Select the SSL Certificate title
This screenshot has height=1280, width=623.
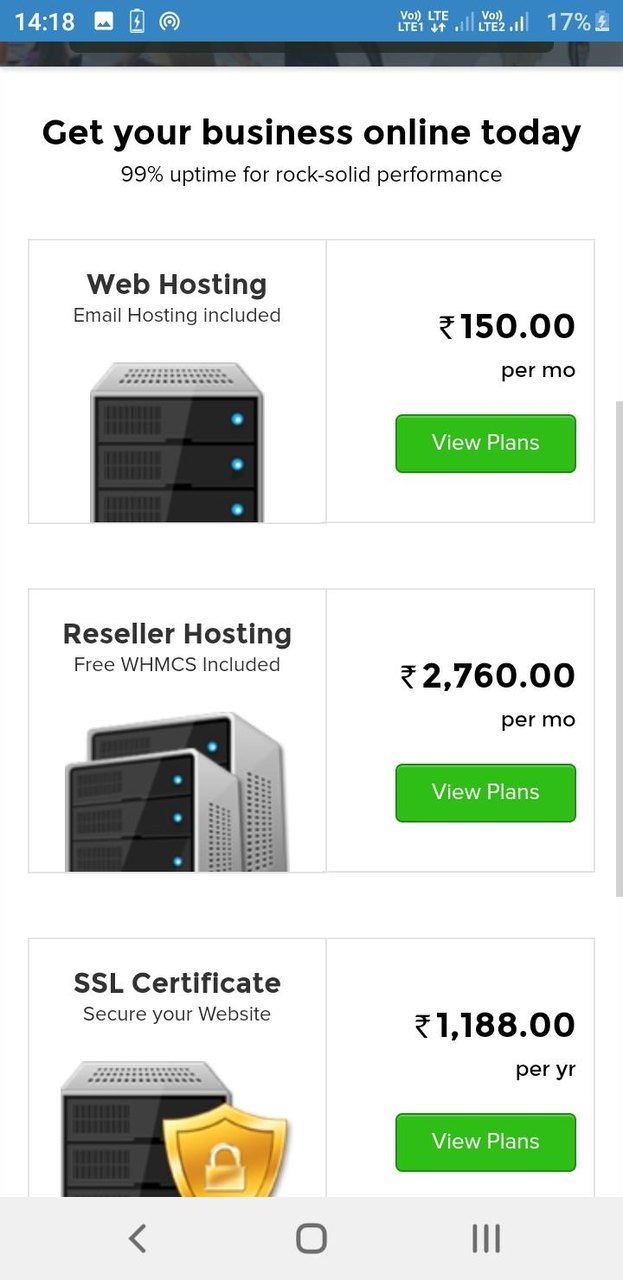[x=176, y=982]
